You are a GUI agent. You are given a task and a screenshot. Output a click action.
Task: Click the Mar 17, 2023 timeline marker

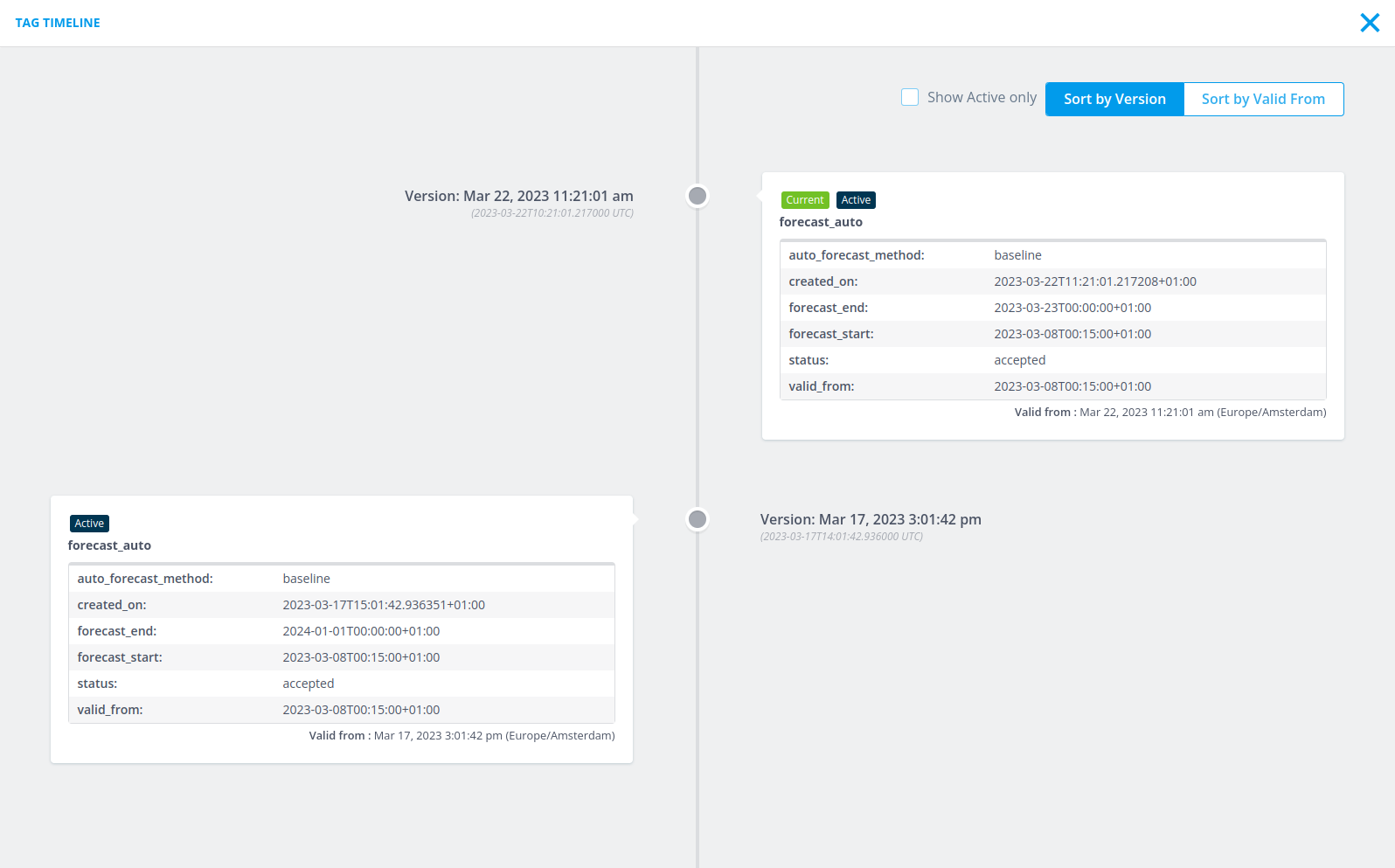click(697, 519)
